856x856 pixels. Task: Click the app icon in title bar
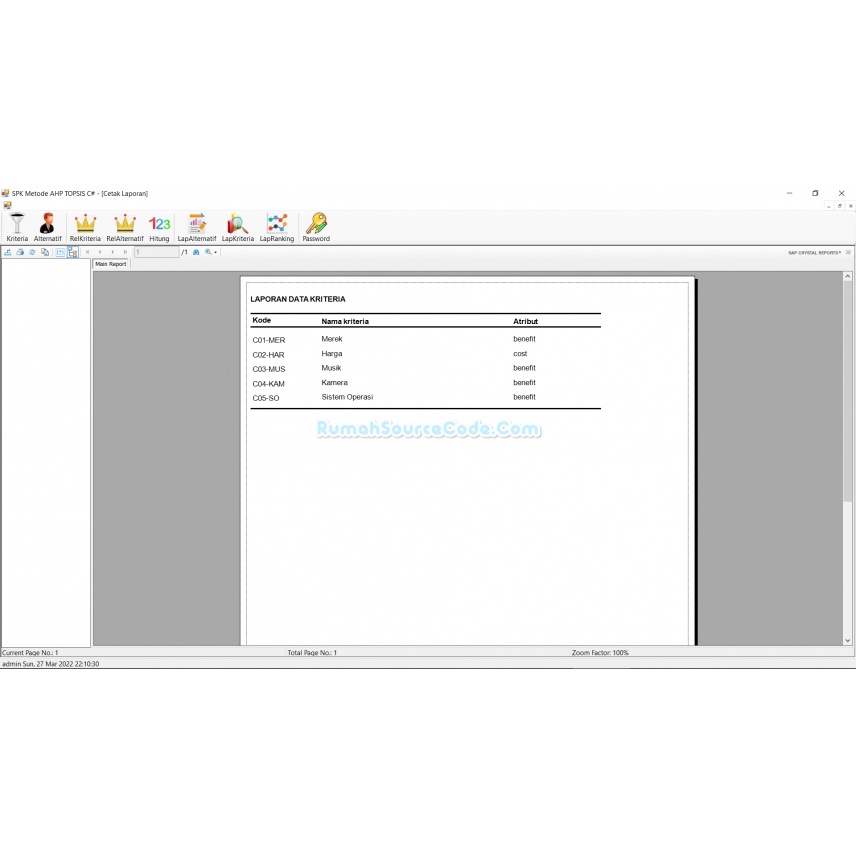(5, 193)
